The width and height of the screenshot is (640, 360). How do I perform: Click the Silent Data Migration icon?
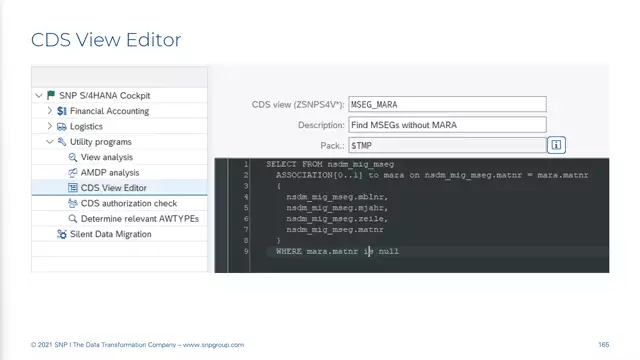pyautogui.click(x=62, y=234)
